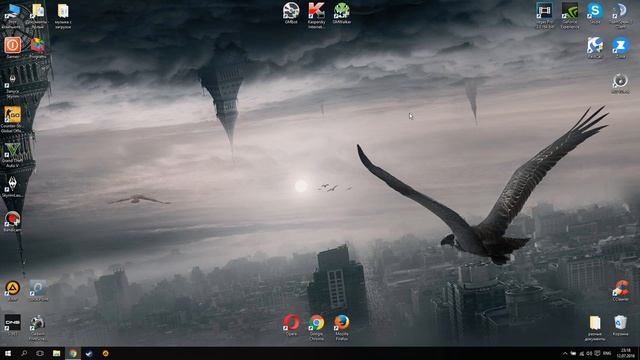This screenshot has height=360, width=640.
Task: Launch Grand Theft Auto V icon
Action: coord(13,150)
